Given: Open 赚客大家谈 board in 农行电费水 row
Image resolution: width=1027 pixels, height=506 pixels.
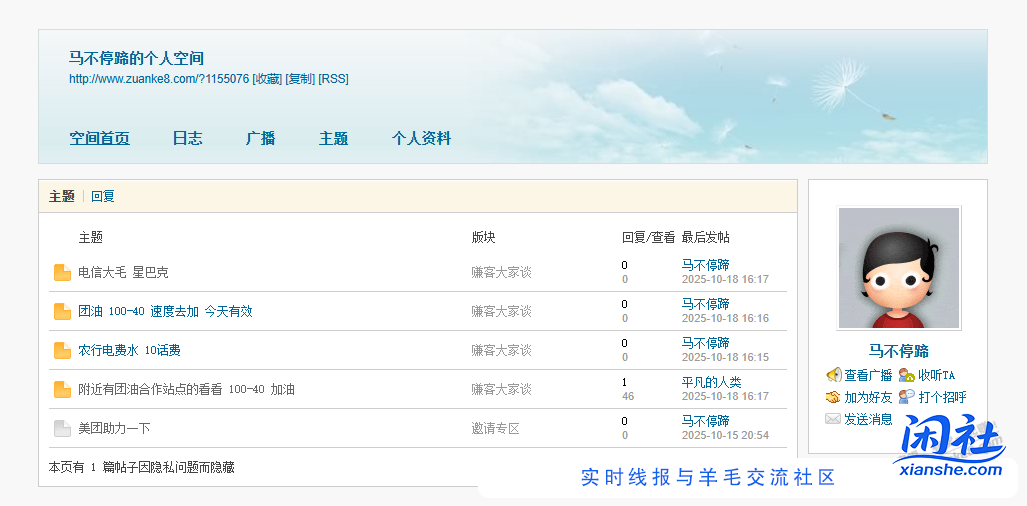Looking at the screenshot, I should tap(501, 350).
